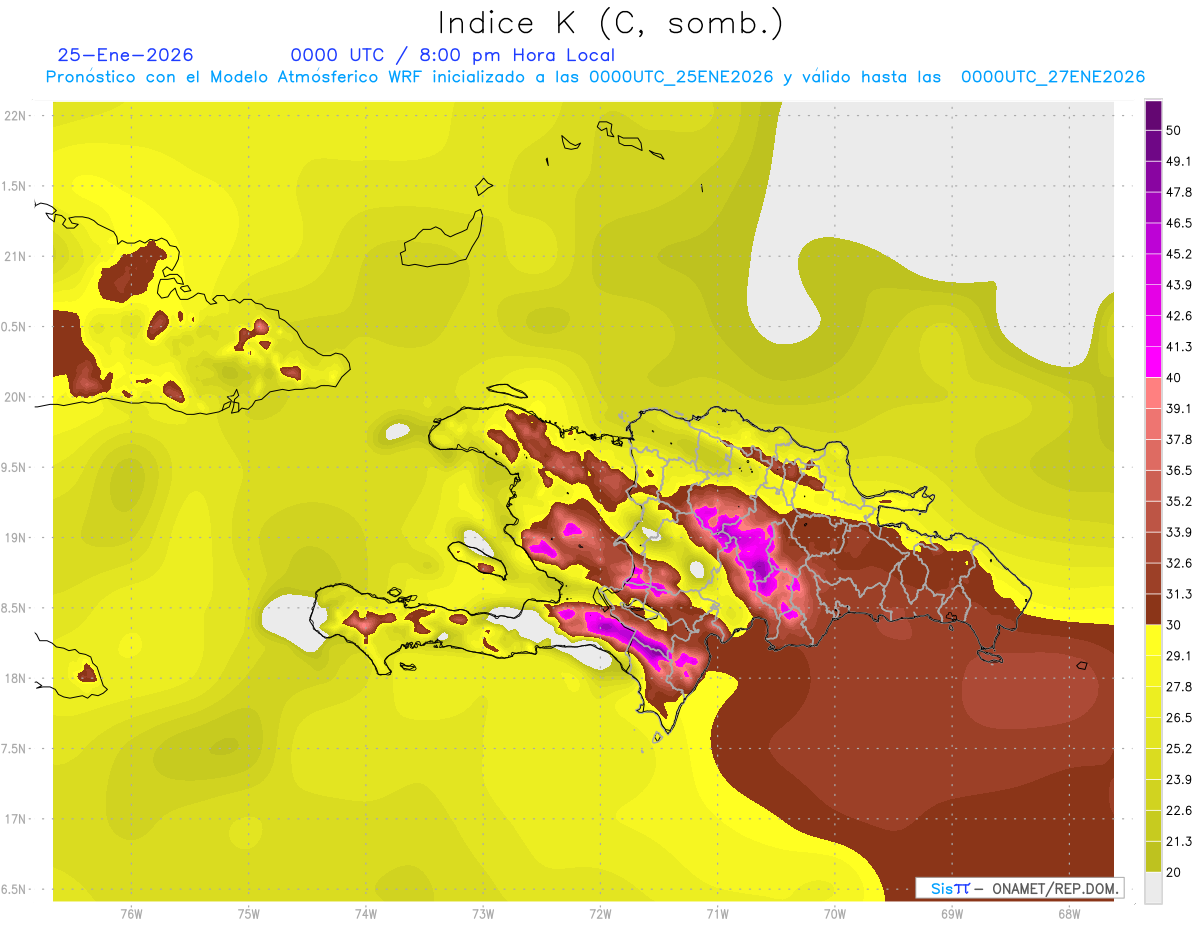Click the longitude label "76W"
The width and height of the screenshot is (1200, 927).
(x=131, y=913)
